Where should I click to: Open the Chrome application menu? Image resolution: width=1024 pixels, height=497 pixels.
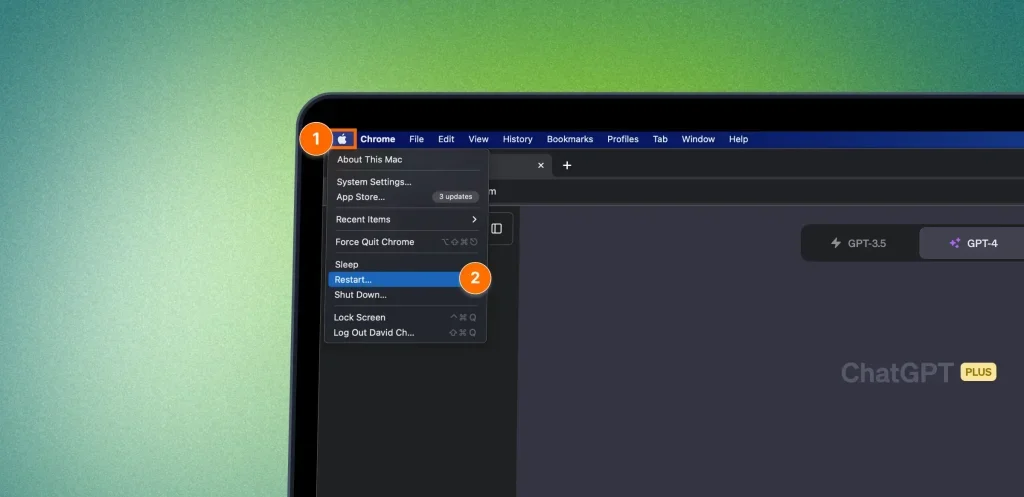coord(378,139)
